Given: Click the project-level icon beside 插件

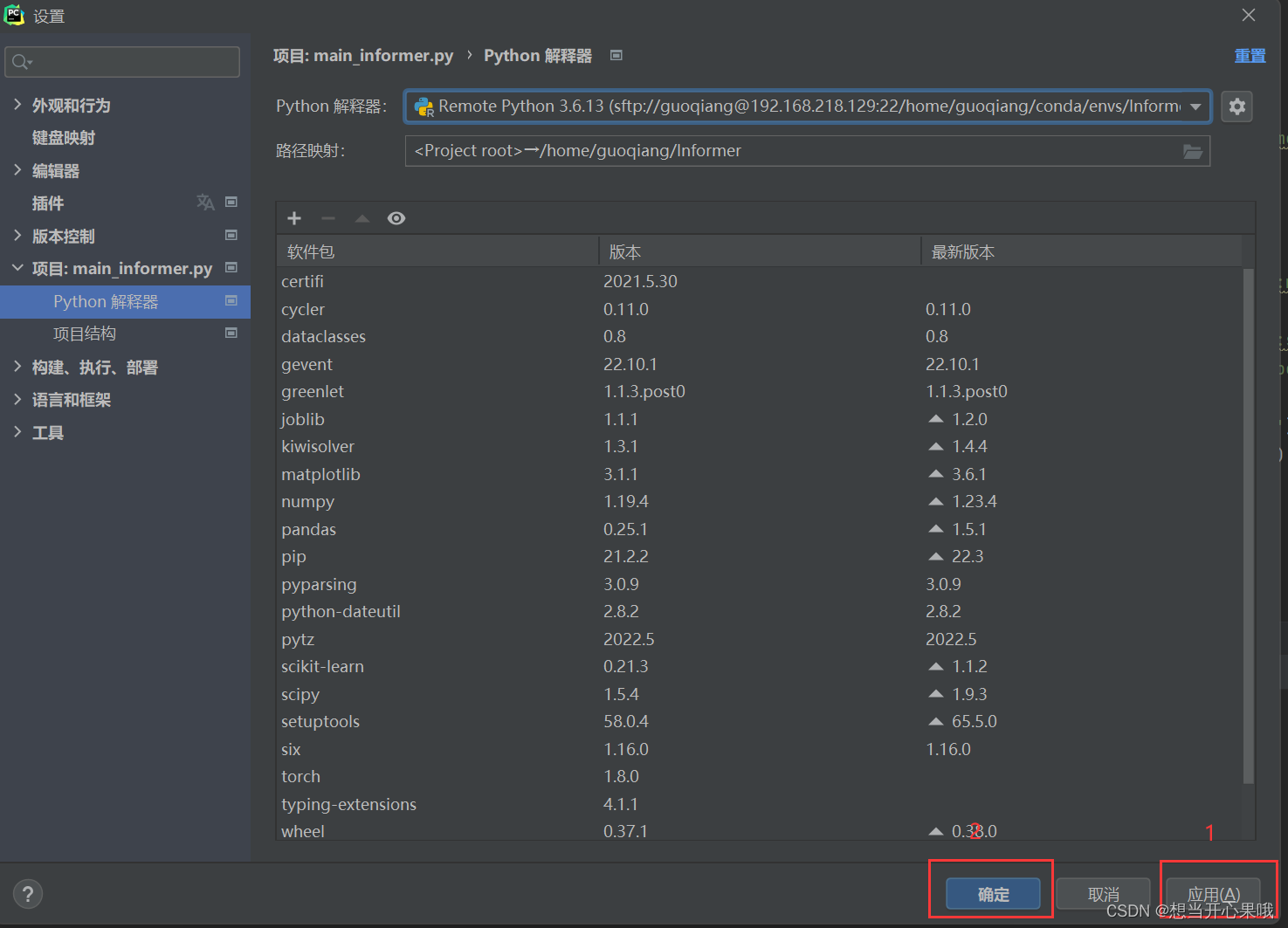Looking at the screenshot, I should 231,202.
